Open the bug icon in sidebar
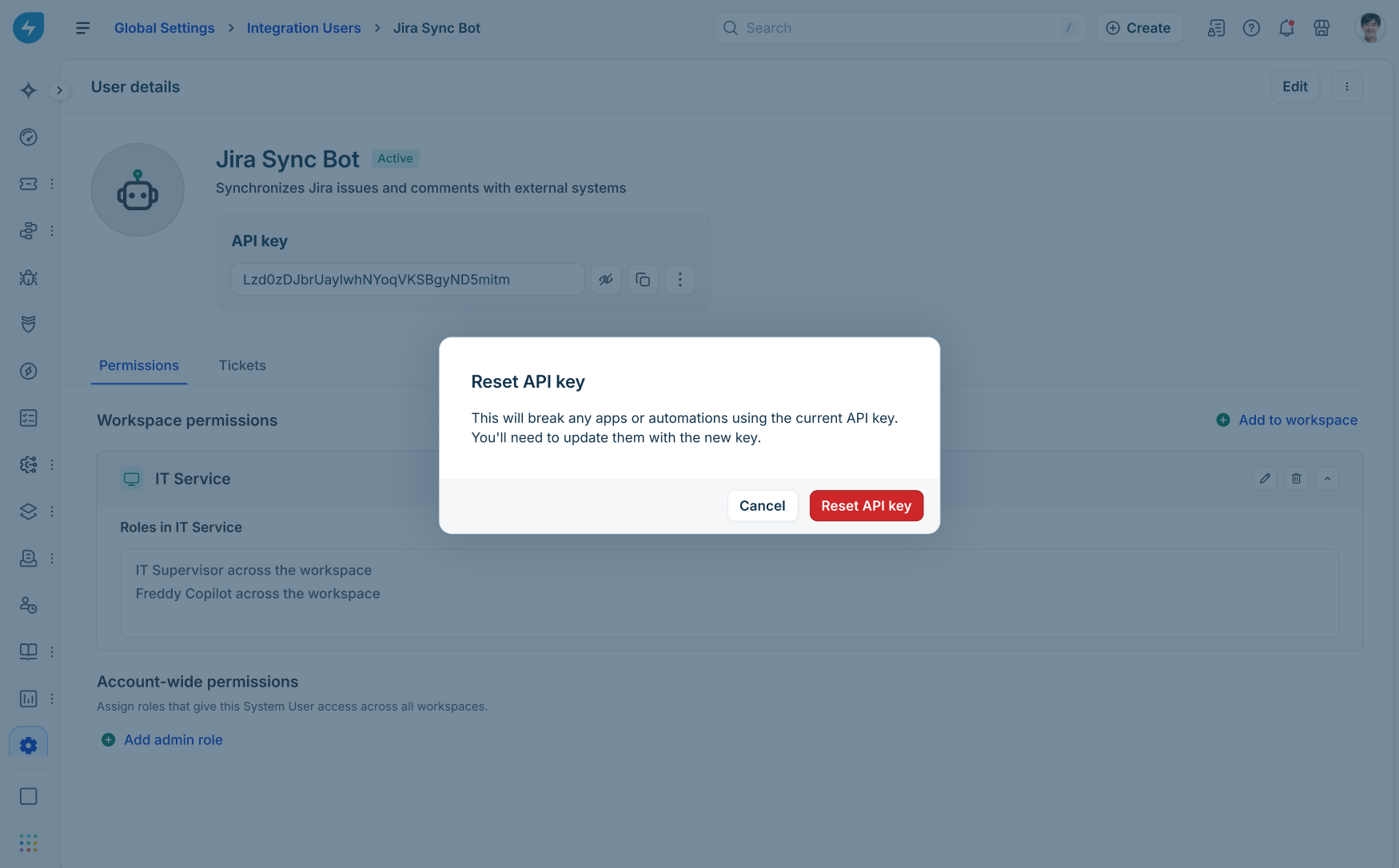Screen dimensions: 1399x868 tap(29, 277)
